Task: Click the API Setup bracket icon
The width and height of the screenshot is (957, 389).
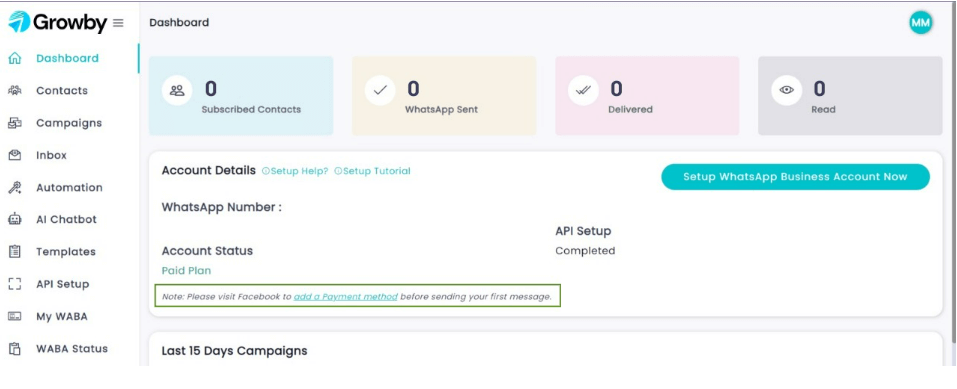Action: tap(15, 284)
